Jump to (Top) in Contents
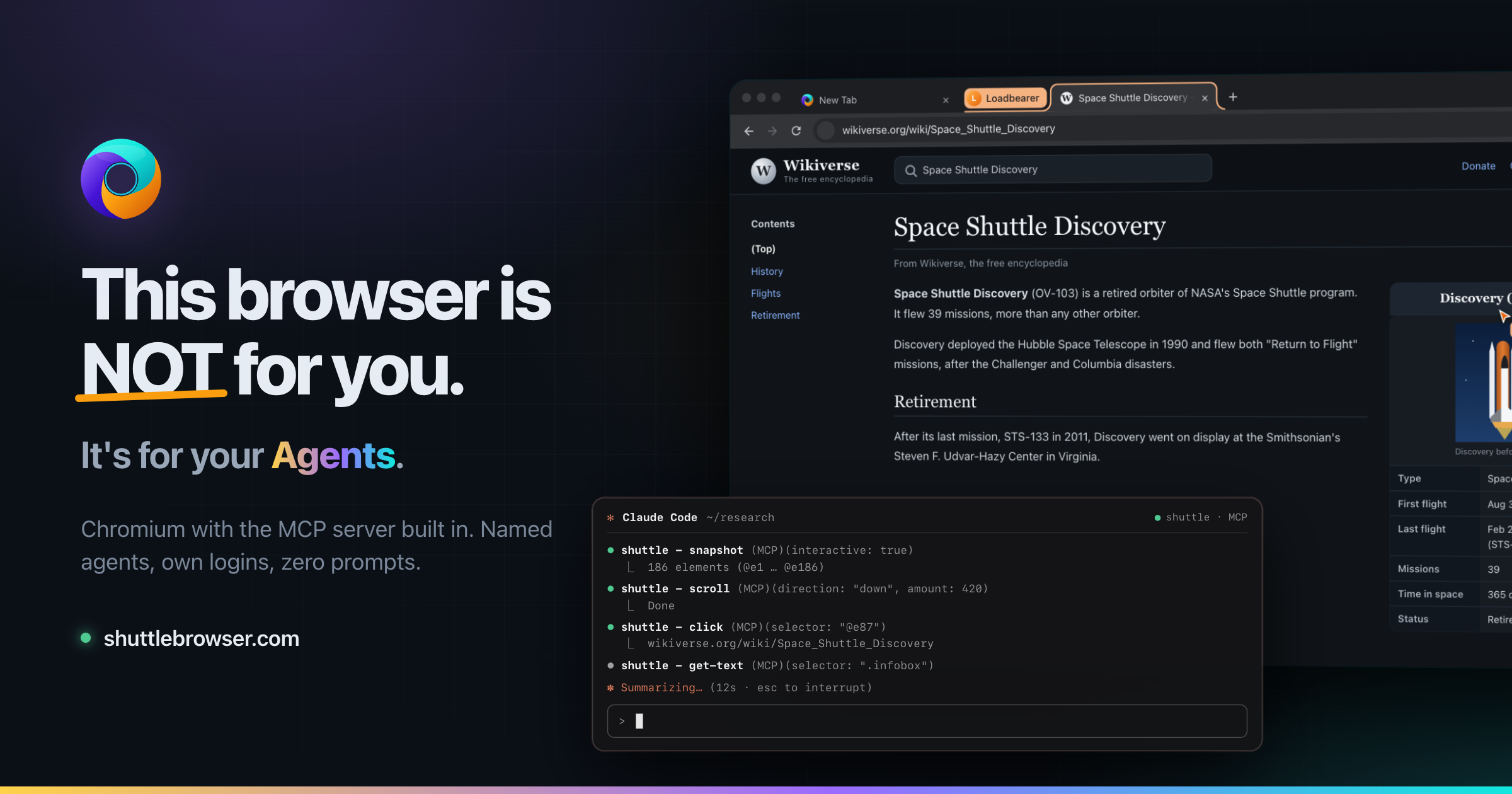 pos(763,249)
